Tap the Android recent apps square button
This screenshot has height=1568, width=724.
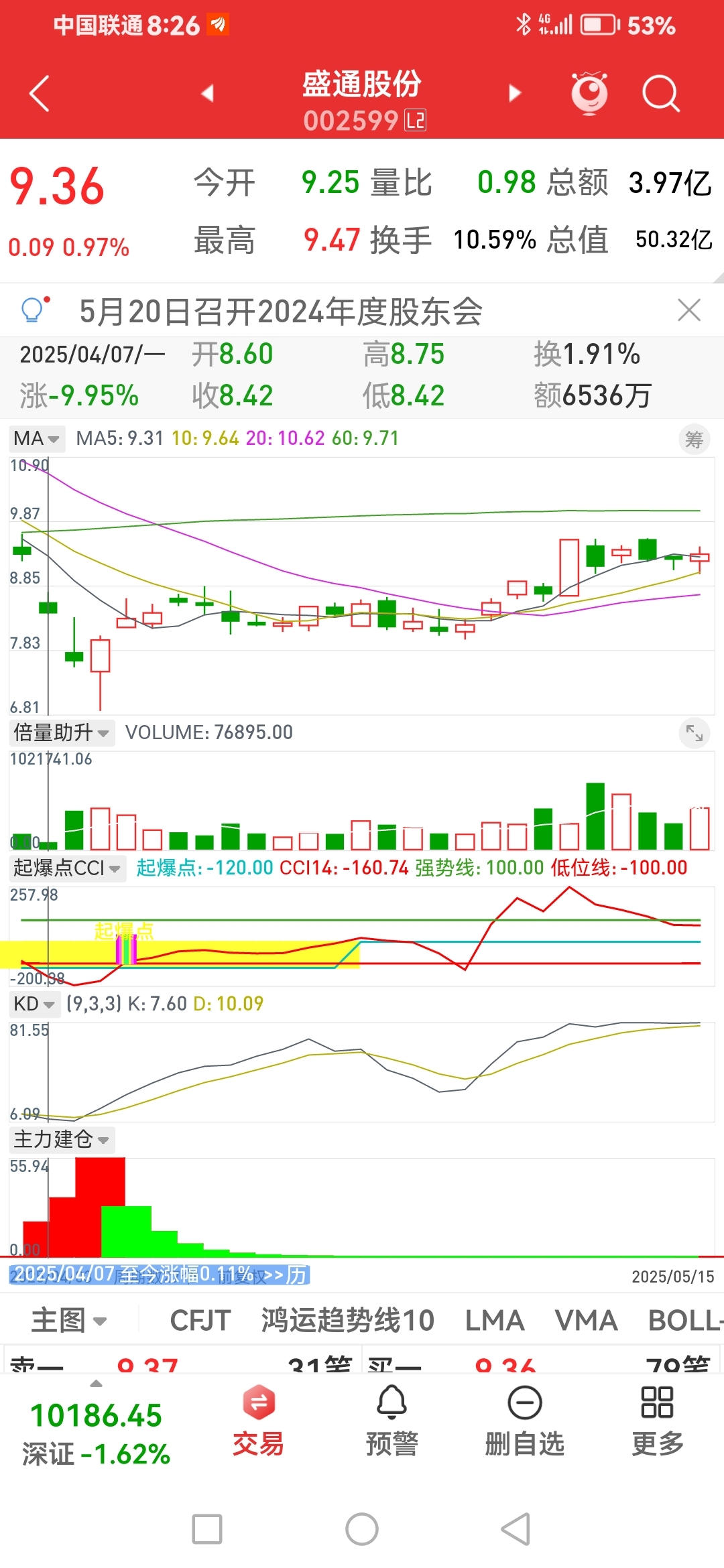207,1529
